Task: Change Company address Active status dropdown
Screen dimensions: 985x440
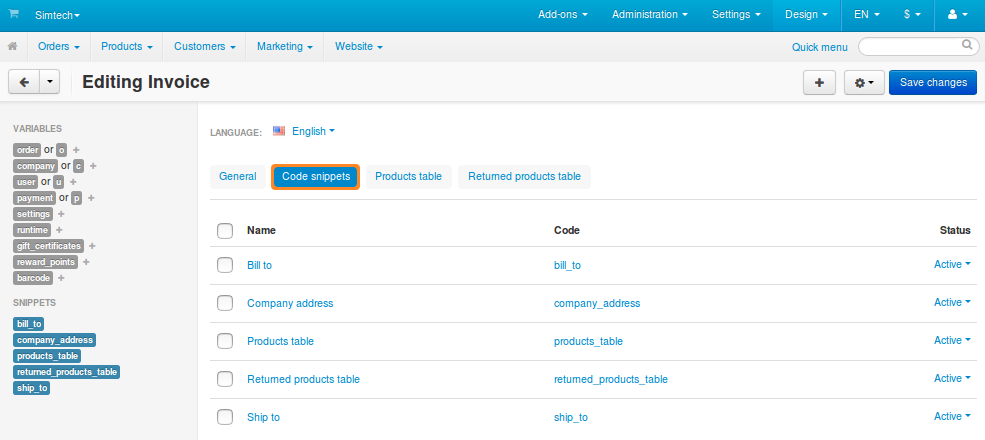Action: click(x=952, y=302)
